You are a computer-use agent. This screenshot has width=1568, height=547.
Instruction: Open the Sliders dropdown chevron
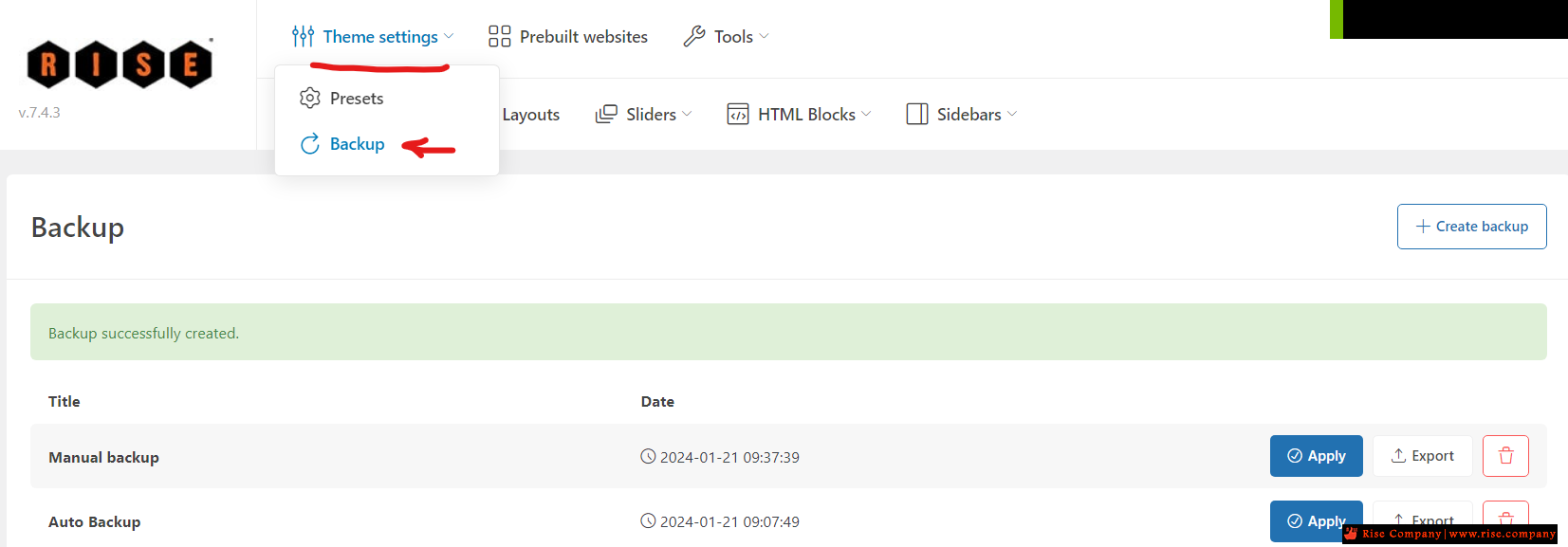click(687, 114)
